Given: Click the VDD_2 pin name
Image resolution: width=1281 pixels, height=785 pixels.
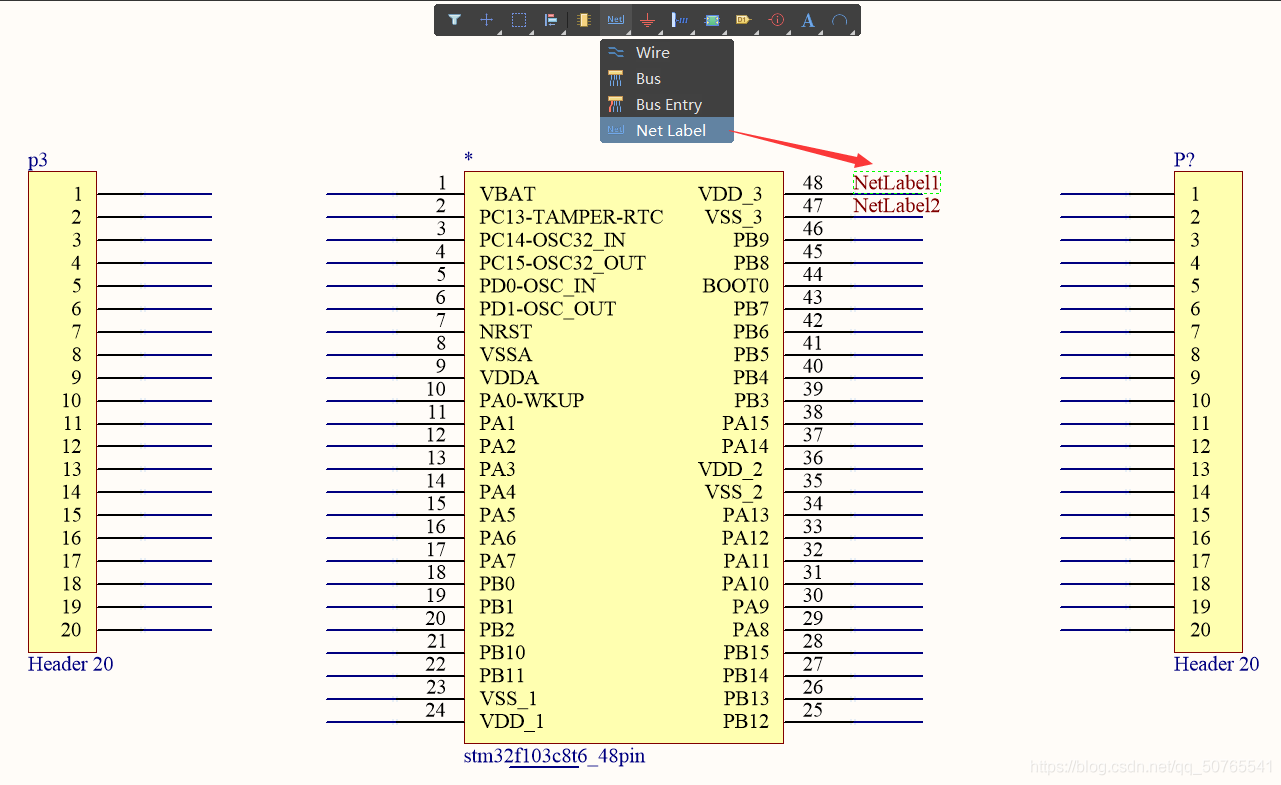Looking at the screenshot, I should (x=730, y=470).
